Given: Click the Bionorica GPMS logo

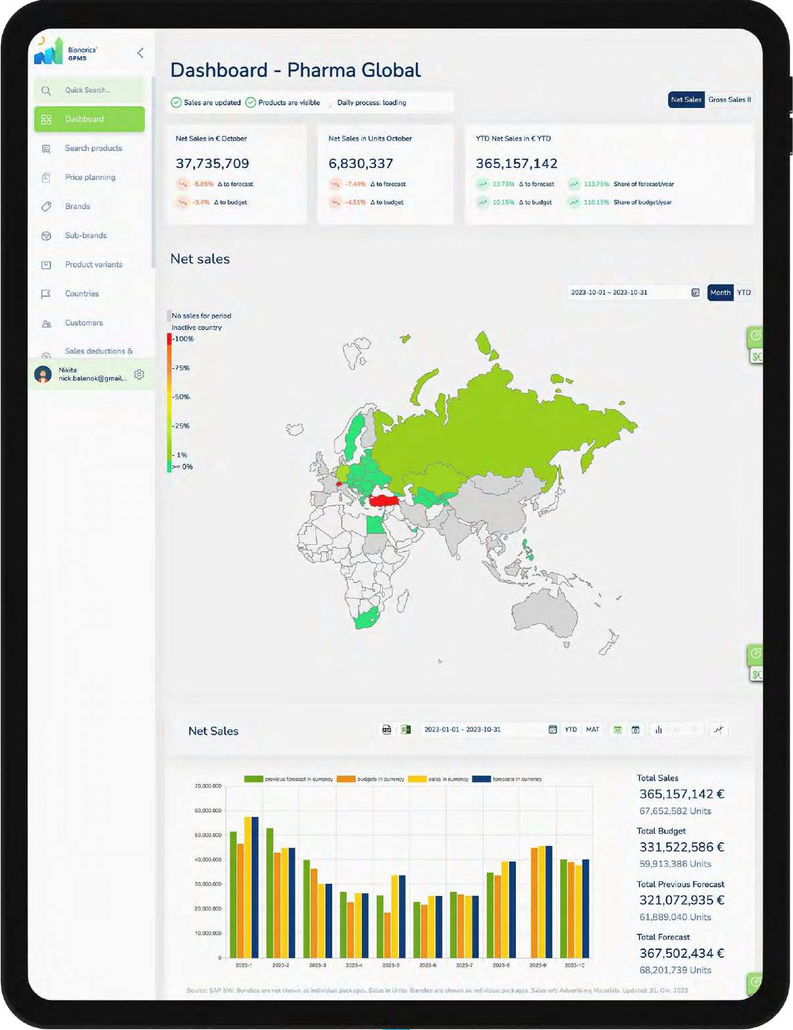Looking at the screenshot, I should click(66, 51).
